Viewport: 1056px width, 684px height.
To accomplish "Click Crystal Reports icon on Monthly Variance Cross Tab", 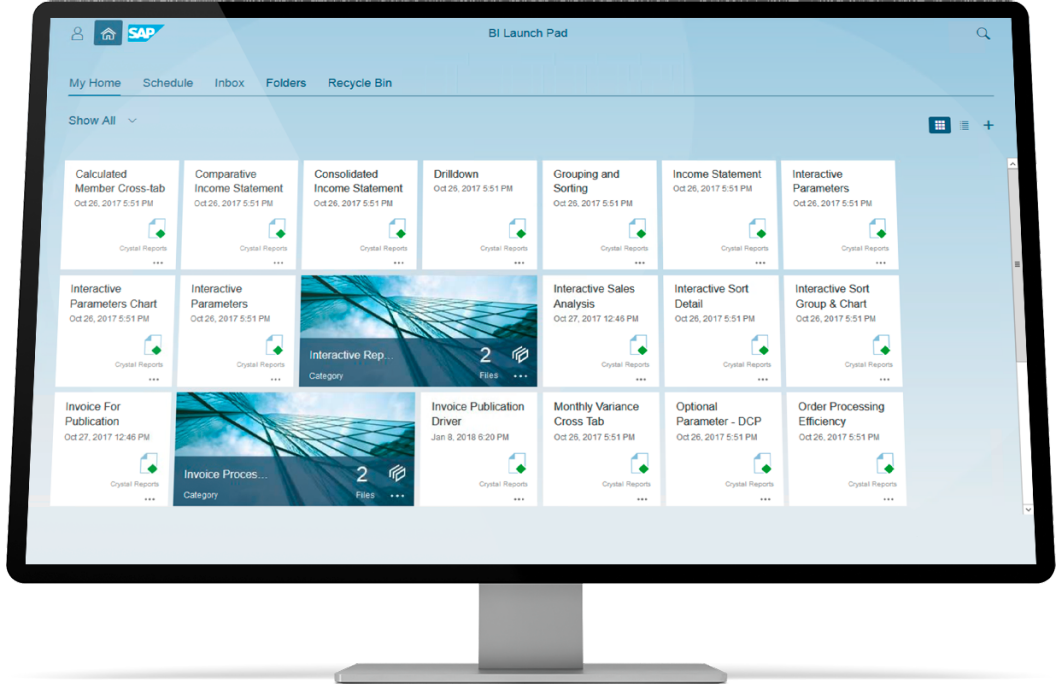I will pos(640,464).
